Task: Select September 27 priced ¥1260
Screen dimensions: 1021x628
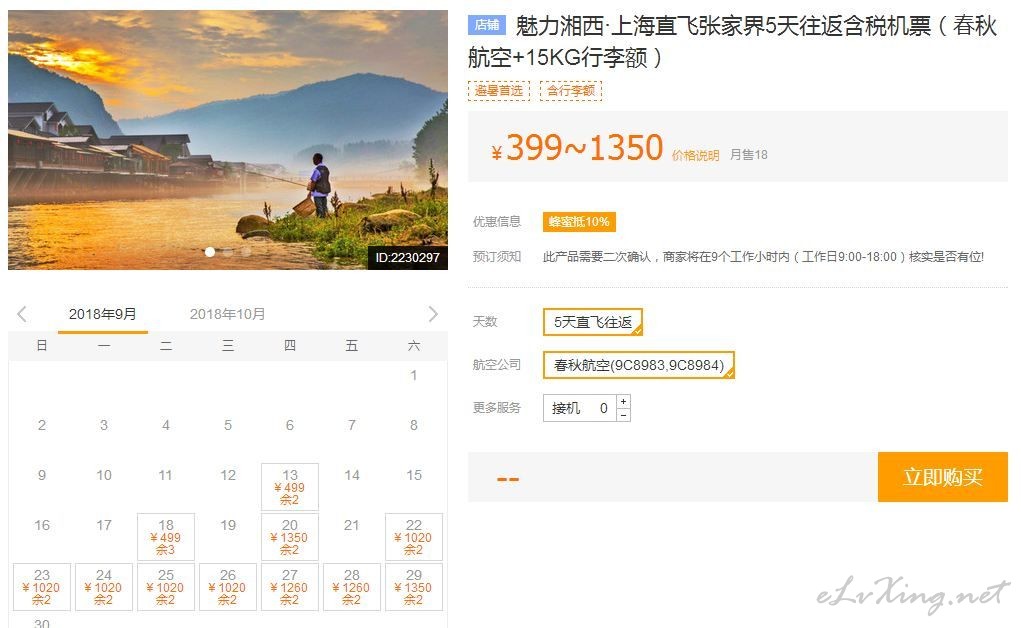Action: click(290, 587)
